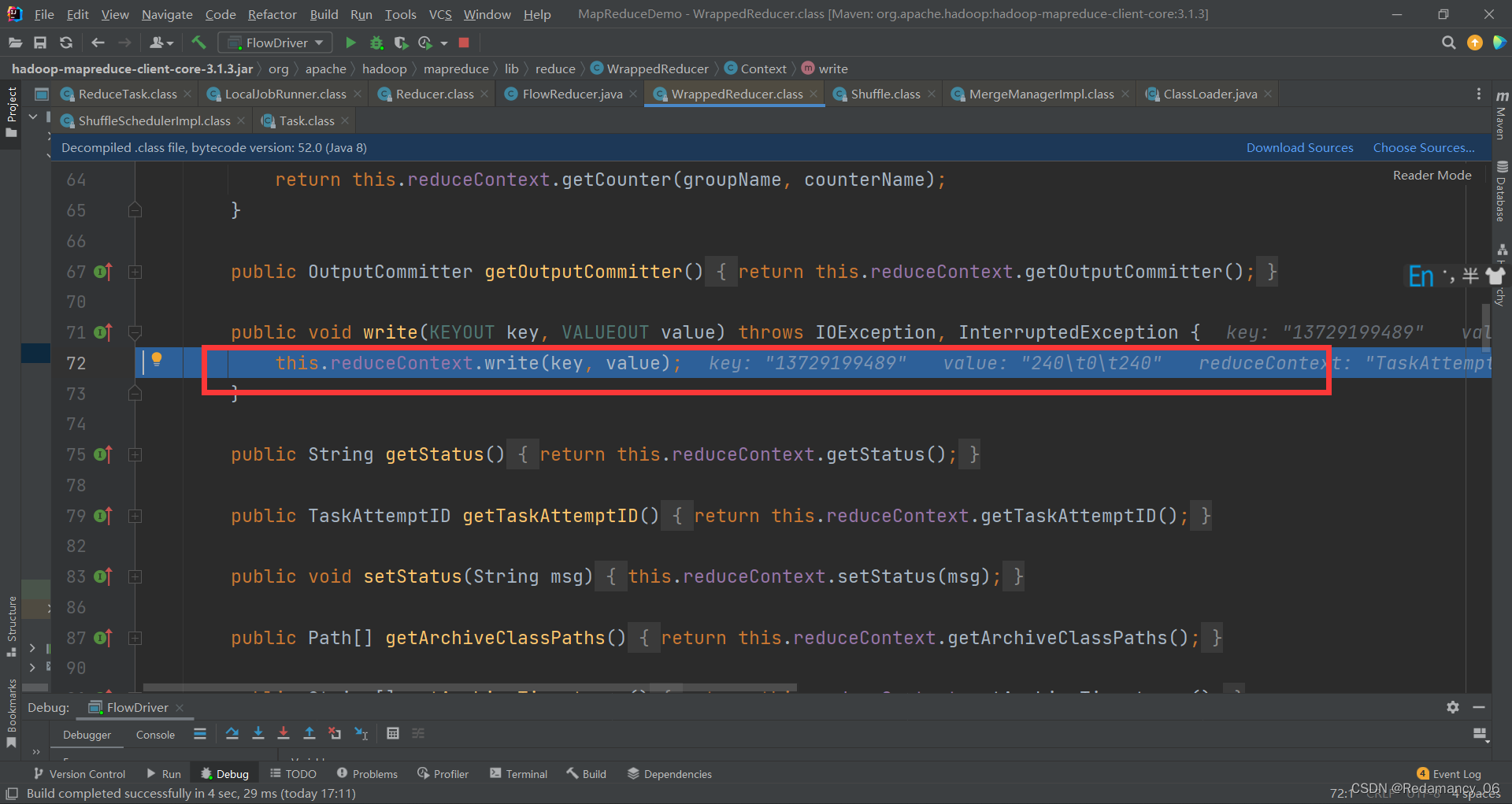Click the Download Sources link

tap(1299, 147)
